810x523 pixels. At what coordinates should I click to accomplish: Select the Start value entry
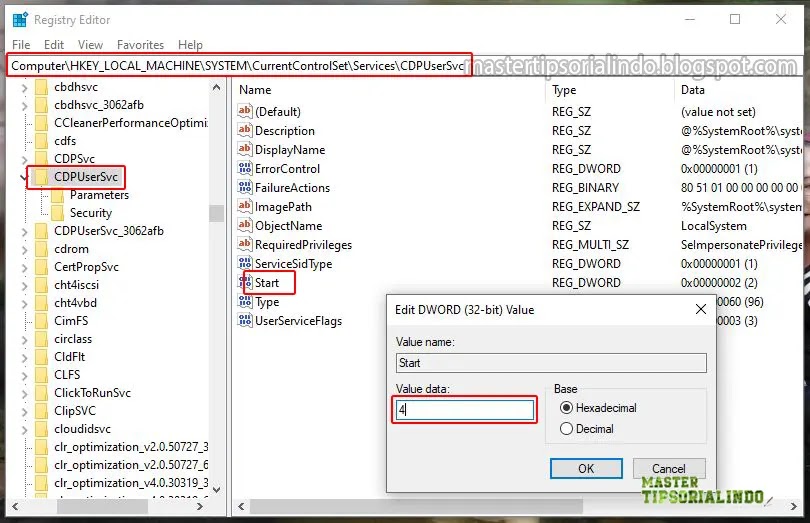coord(267,283)
